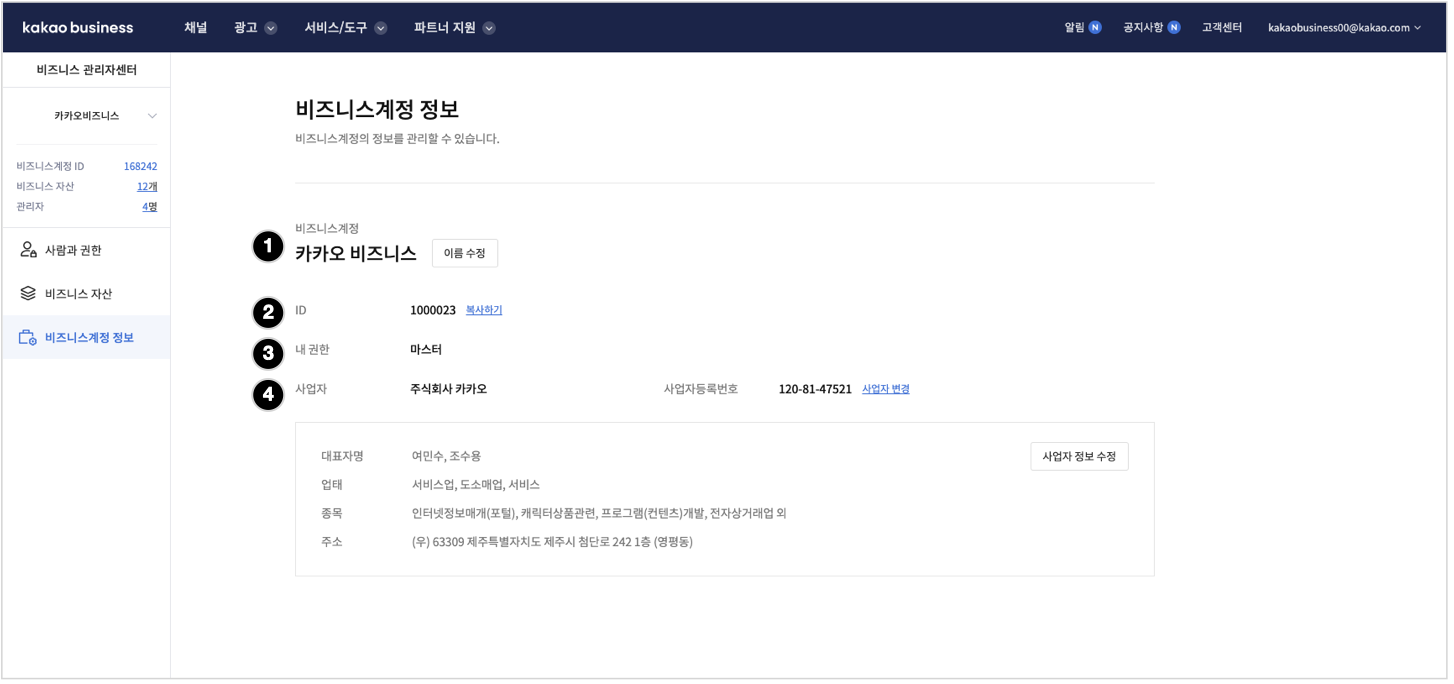Expand the 광고 dropdown menu
Image resolution: width=1454 pixels, height=684 pixels.
255,28
